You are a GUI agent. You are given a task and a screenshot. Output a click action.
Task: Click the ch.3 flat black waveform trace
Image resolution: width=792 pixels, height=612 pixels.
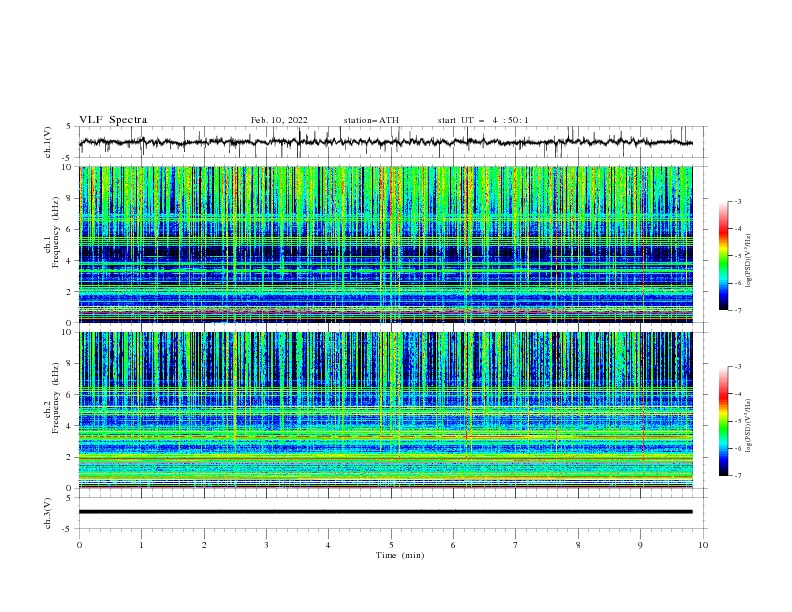tap(385, 512)
